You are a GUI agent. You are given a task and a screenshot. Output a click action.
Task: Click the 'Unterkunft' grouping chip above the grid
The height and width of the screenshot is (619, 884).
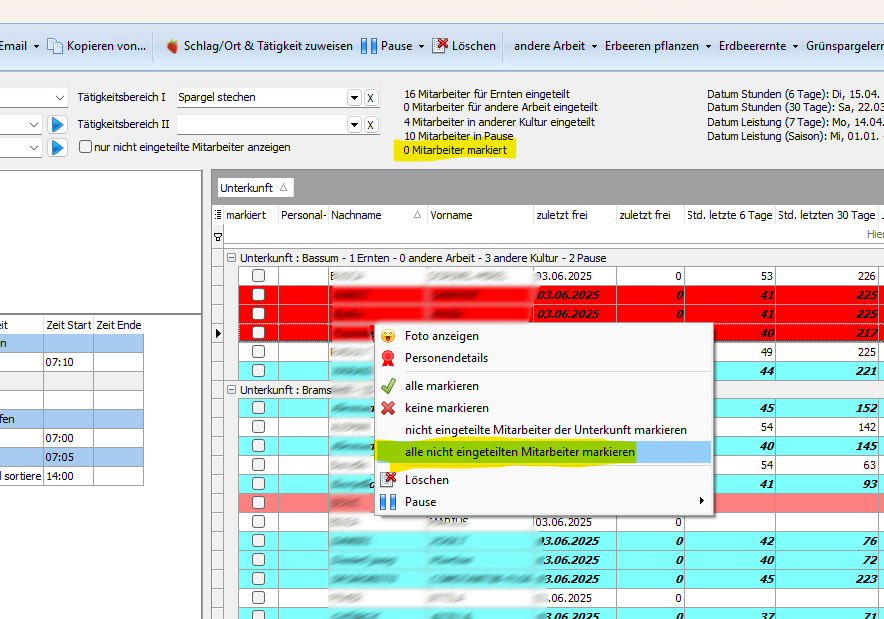pyautogui.click(x=255, y=188)
